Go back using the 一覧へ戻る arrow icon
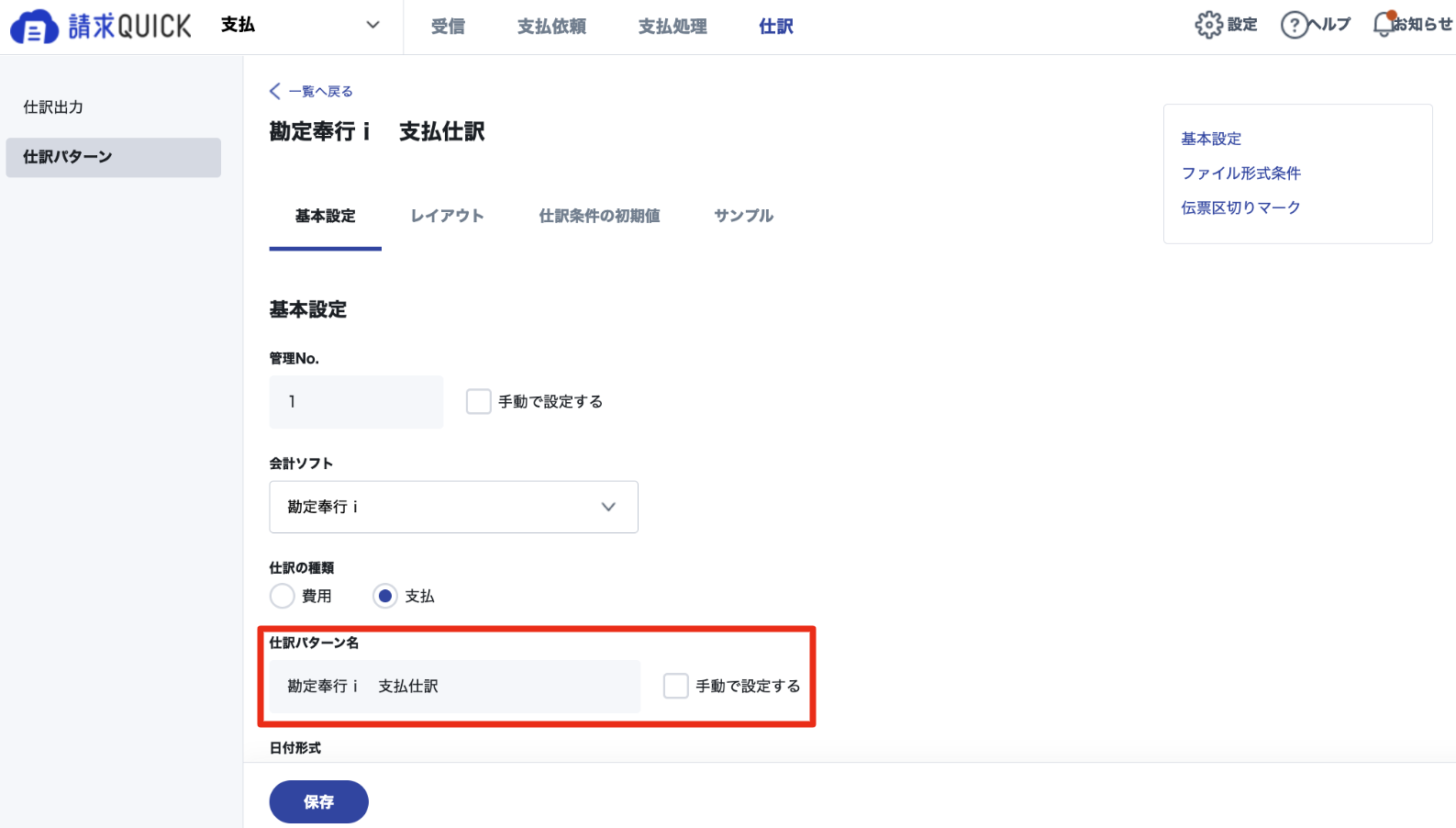This screenshot has width=1456, height=828. (275, 91)
